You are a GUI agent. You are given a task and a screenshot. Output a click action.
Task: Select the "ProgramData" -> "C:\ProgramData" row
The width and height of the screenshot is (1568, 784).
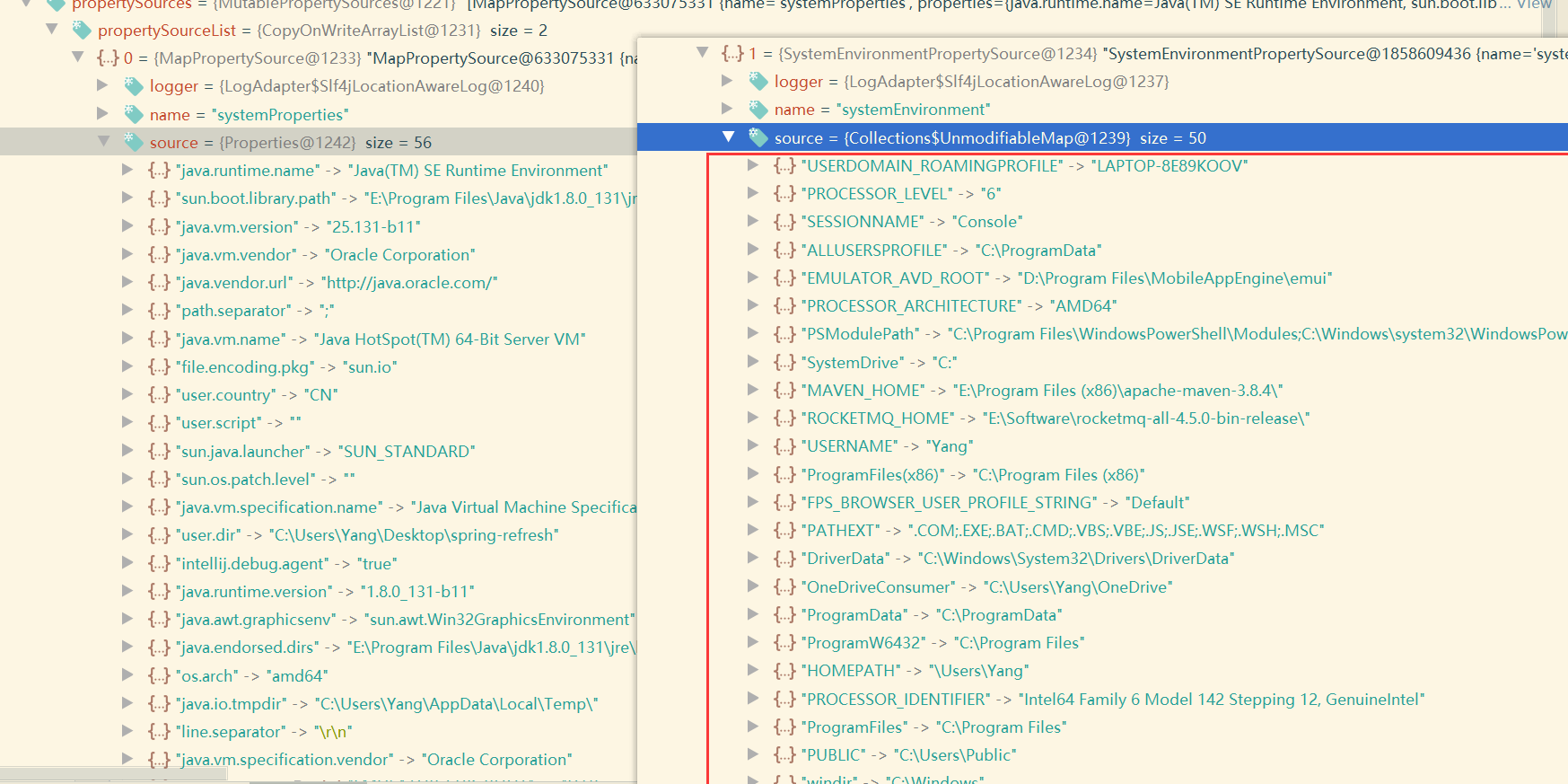[932, 615]
